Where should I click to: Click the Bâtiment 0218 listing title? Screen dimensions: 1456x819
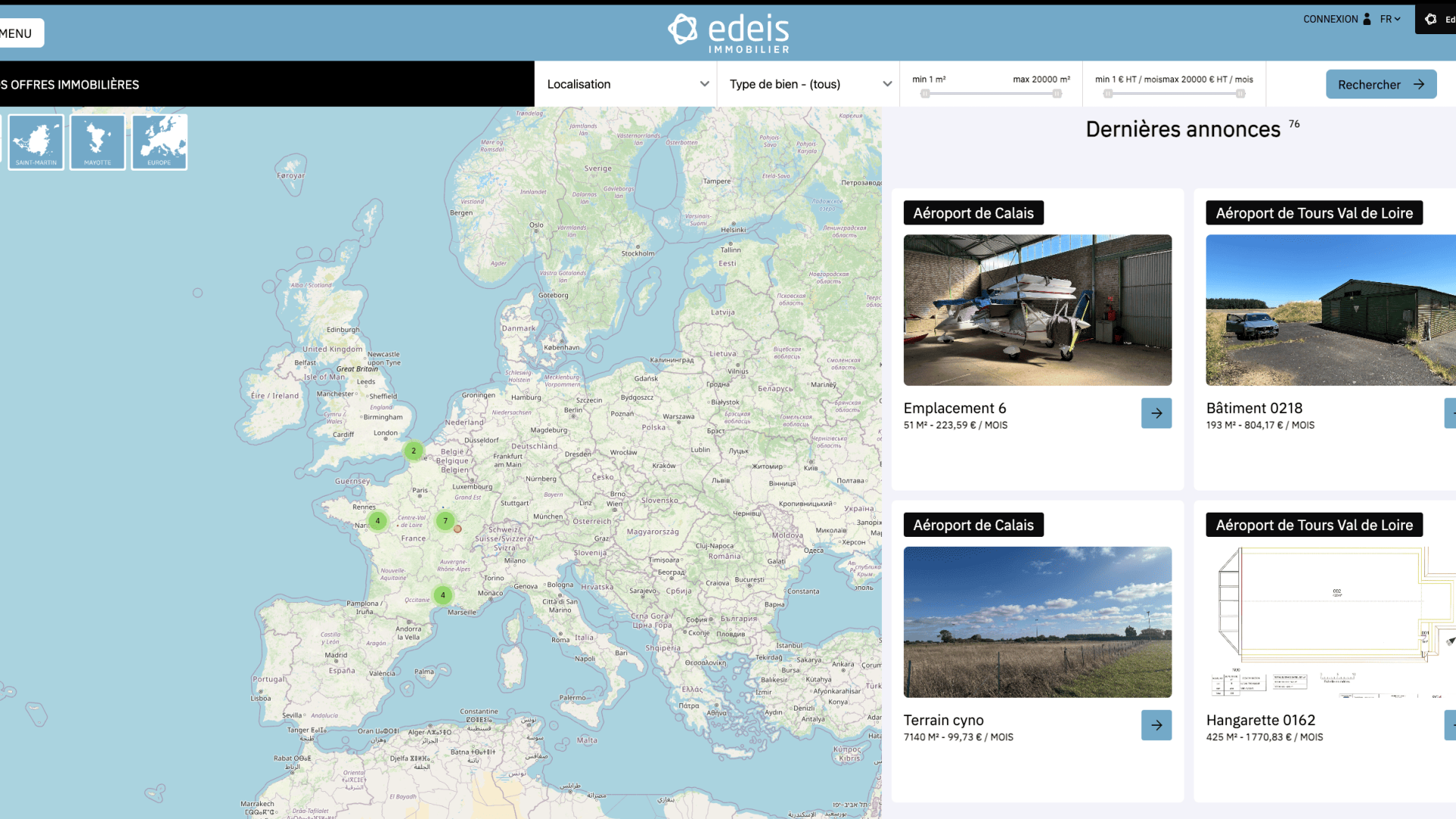click(x=1254, y=408)
